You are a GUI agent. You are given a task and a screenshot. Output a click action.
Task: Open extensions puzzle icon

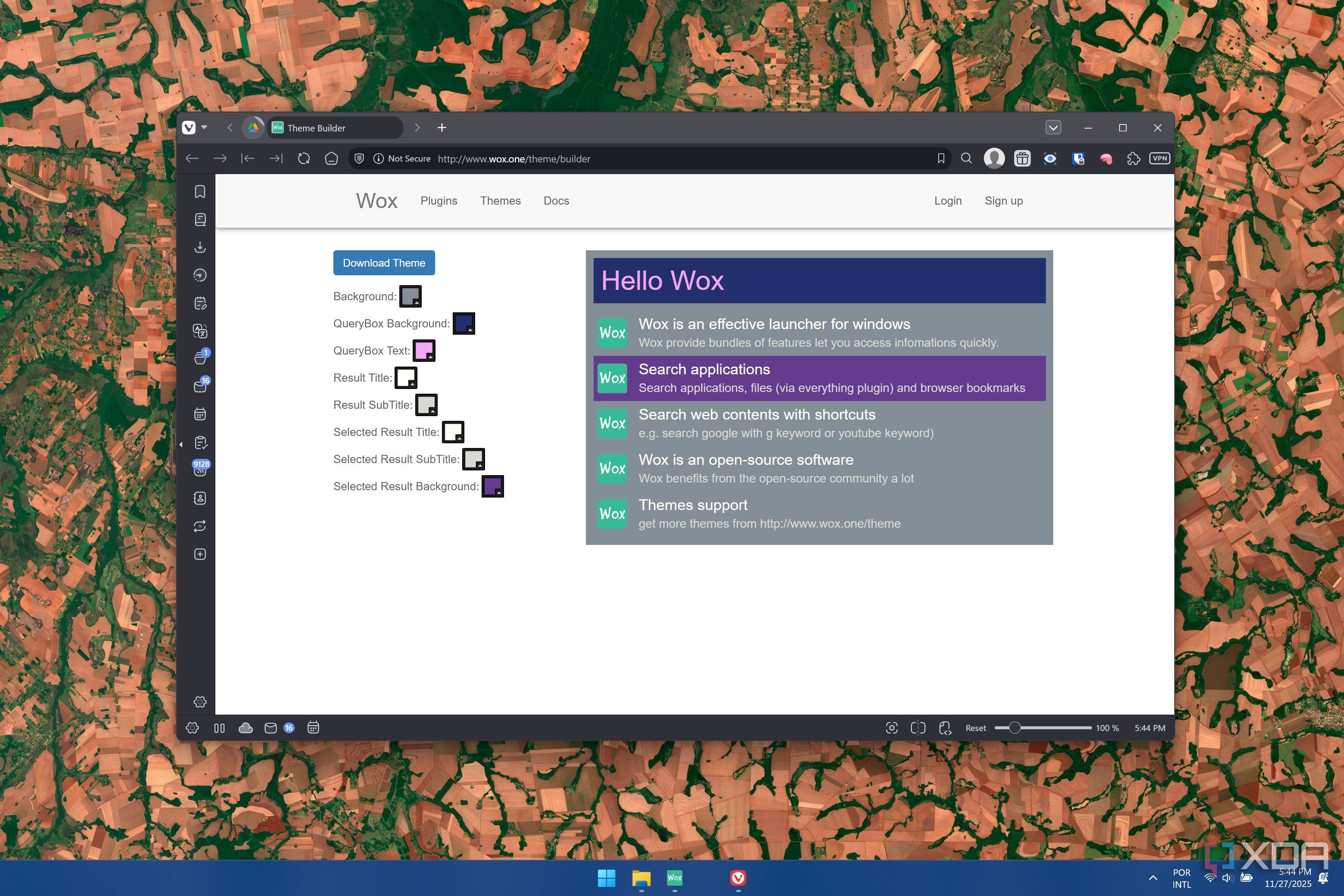click(x=1133, y=158)
